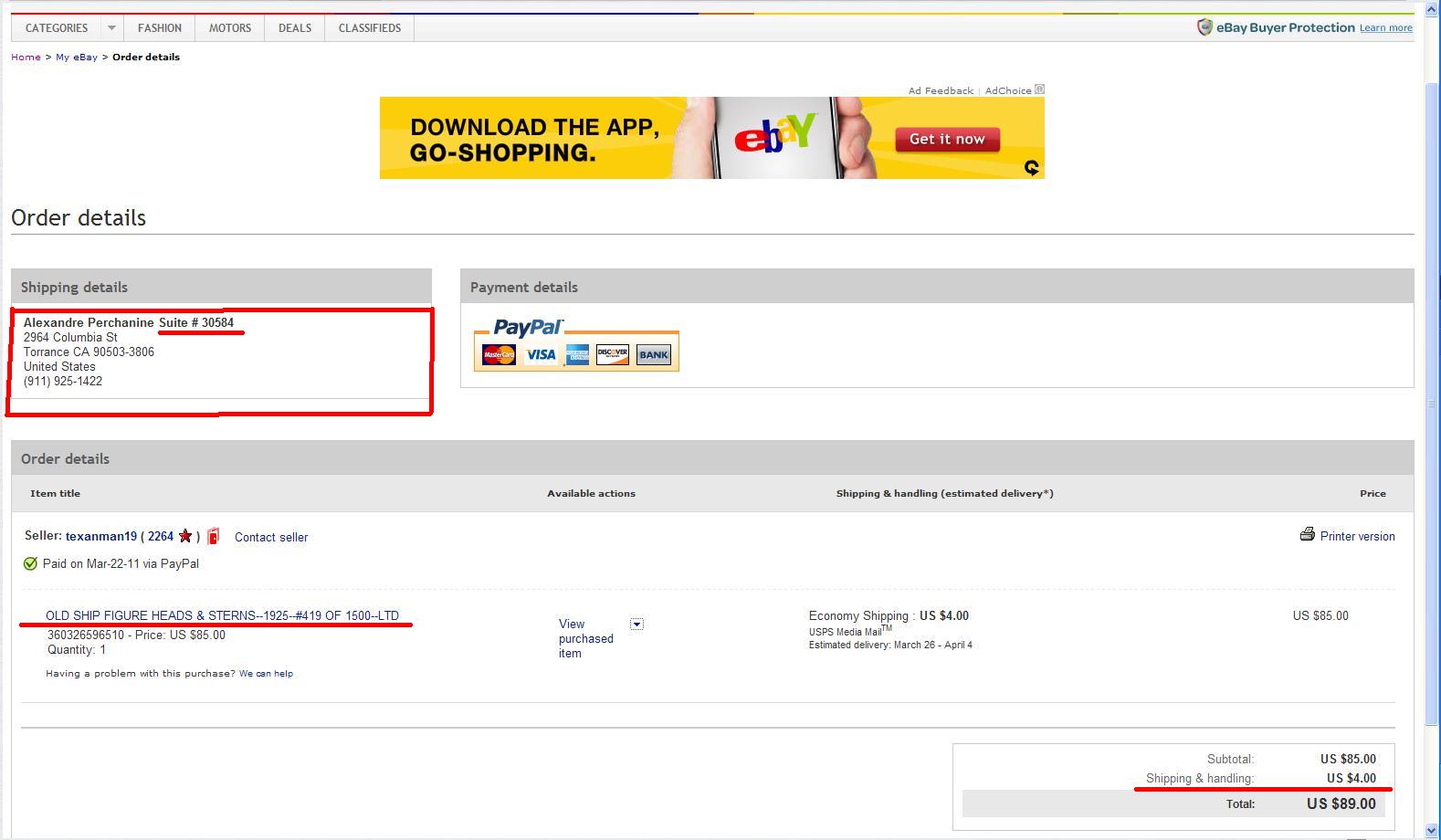The width and height of the screenshot is (1441, 840).
Task: Contact the seller
Action: tap(271, 537)
